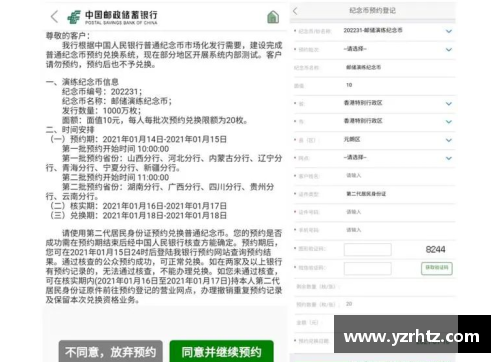This screenshot has height=362, width=500.
Task: Tap the heading 一、演练纪念币信息
Action: (82, 82)
